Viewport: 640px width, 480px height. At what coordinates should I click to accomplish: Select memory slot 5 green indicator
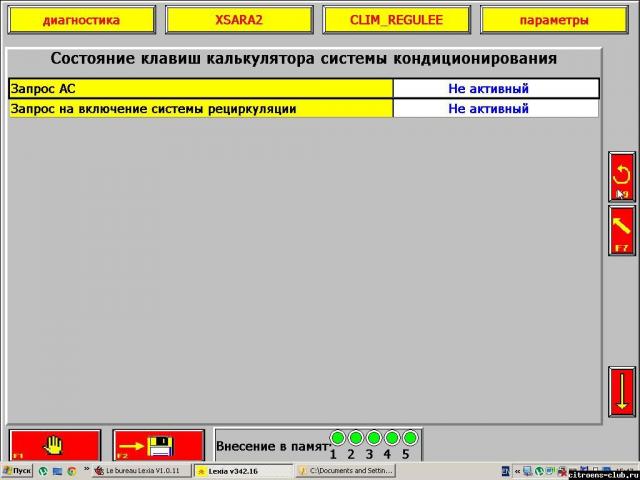click(x=409, y=438)
